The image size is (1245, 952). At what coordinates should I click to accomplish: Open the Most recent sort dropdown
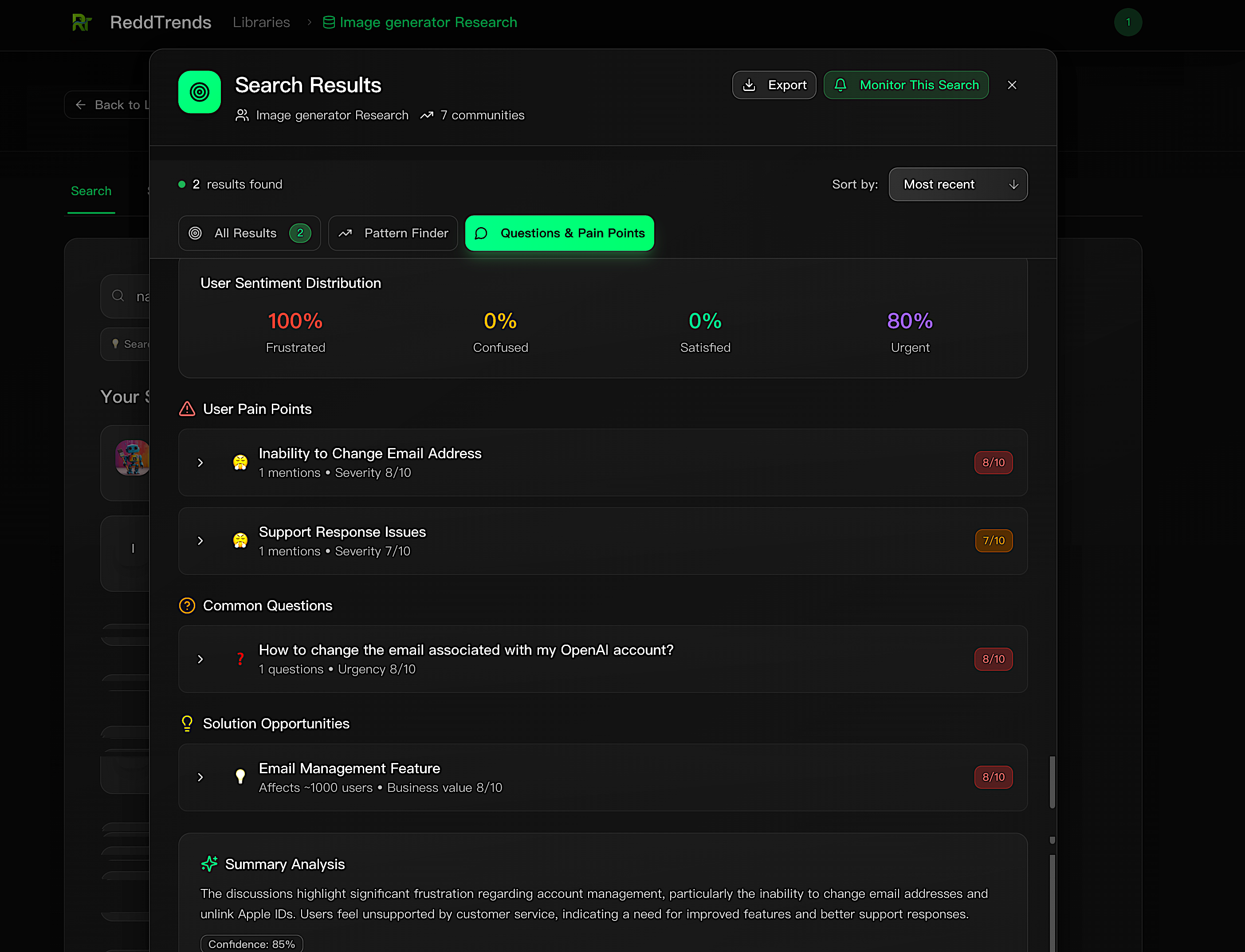(958, 184)
